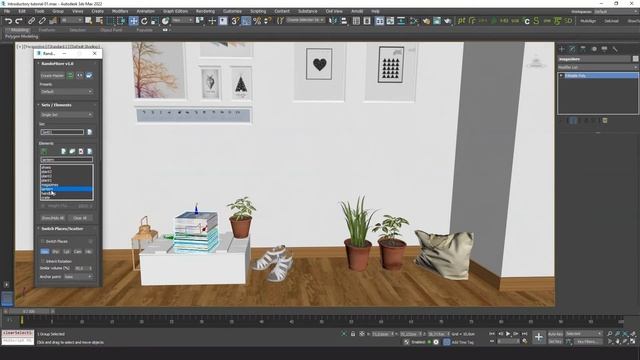Open the selection filter All dropdown
Viewport: 640px width, 360px height.
click(x=71, y=20)
